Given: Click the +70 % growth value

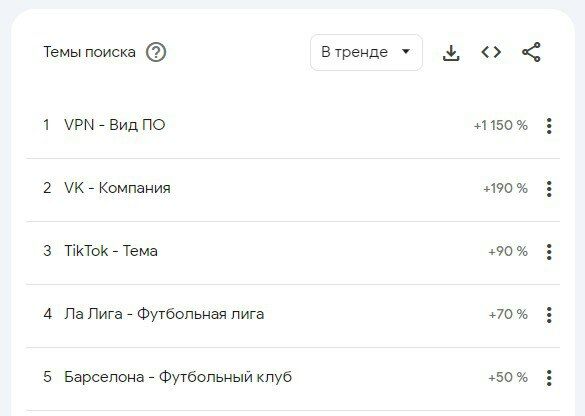Looking at the screenshot, I should (x=508, y=315).
